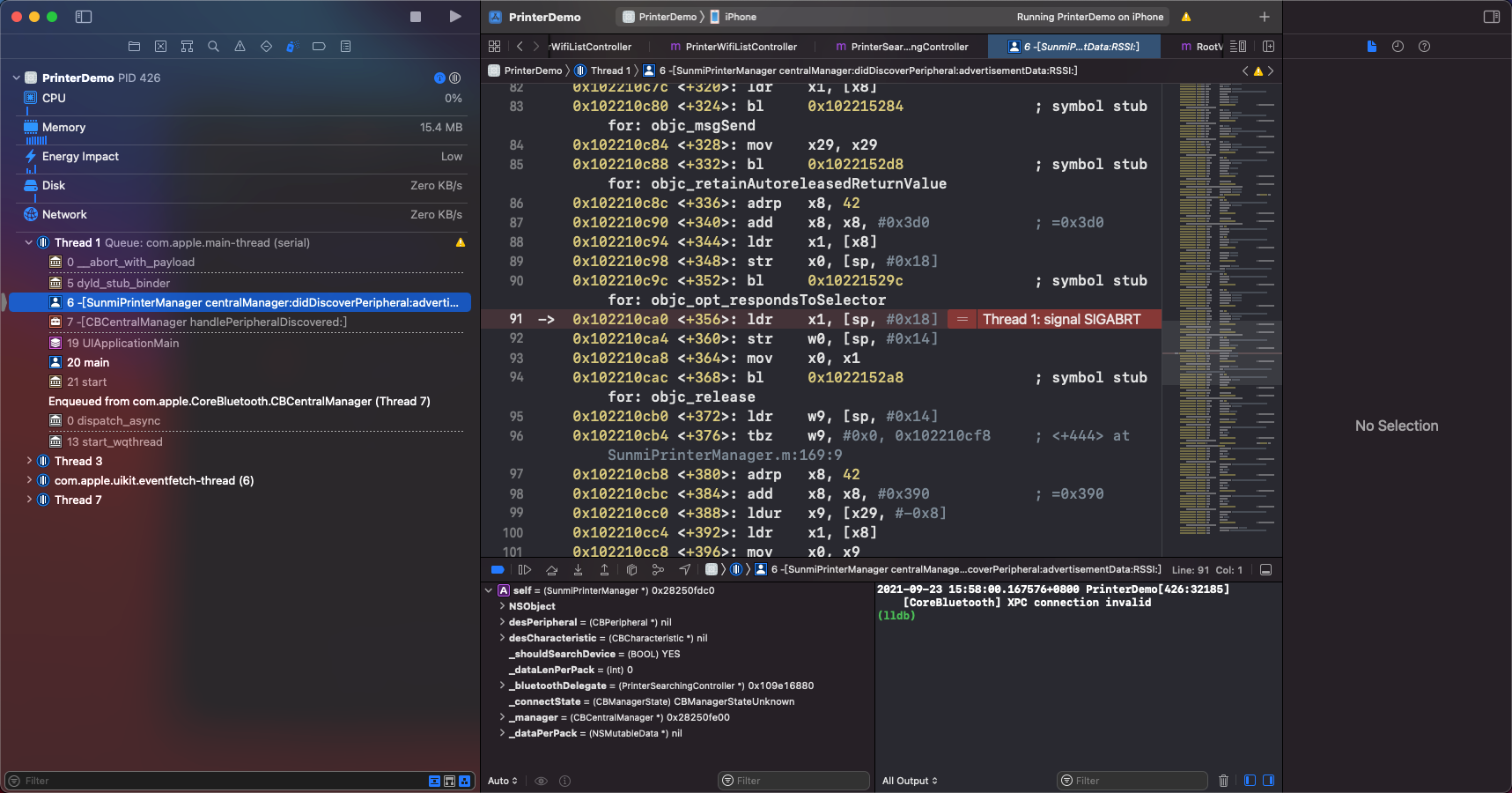This screenshot has height=793, width=1512.
Task: Expand Thread 3
Action: coord(28,461)
